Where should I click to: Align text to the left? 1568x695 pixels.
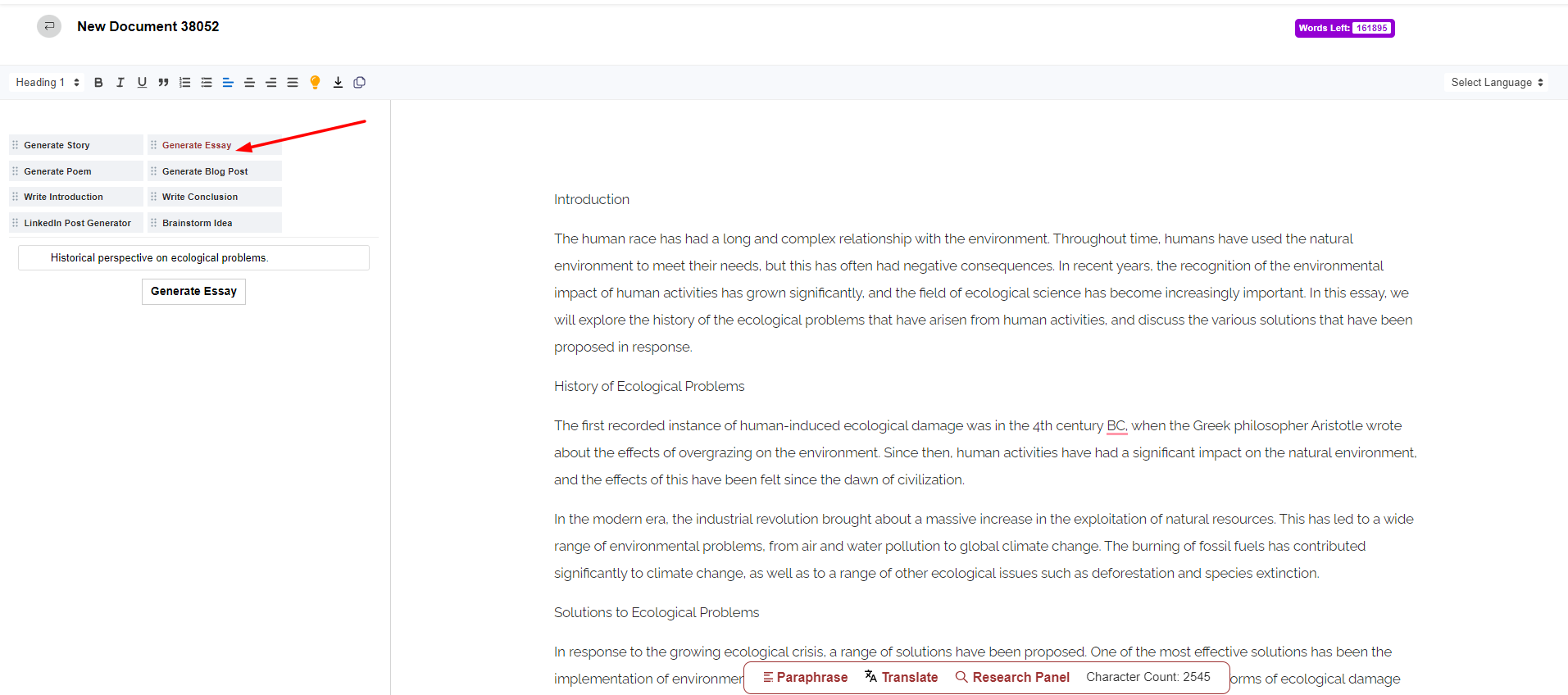click(228, 82)
